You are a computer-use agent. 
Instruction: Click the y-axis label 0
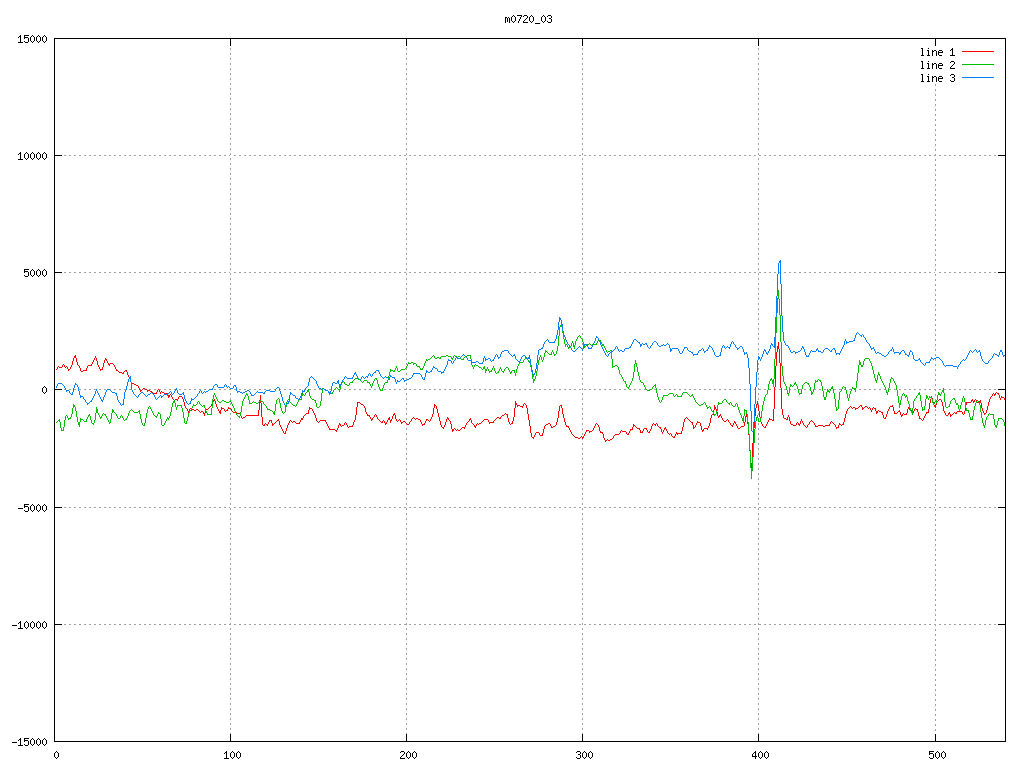click(45, 391)
